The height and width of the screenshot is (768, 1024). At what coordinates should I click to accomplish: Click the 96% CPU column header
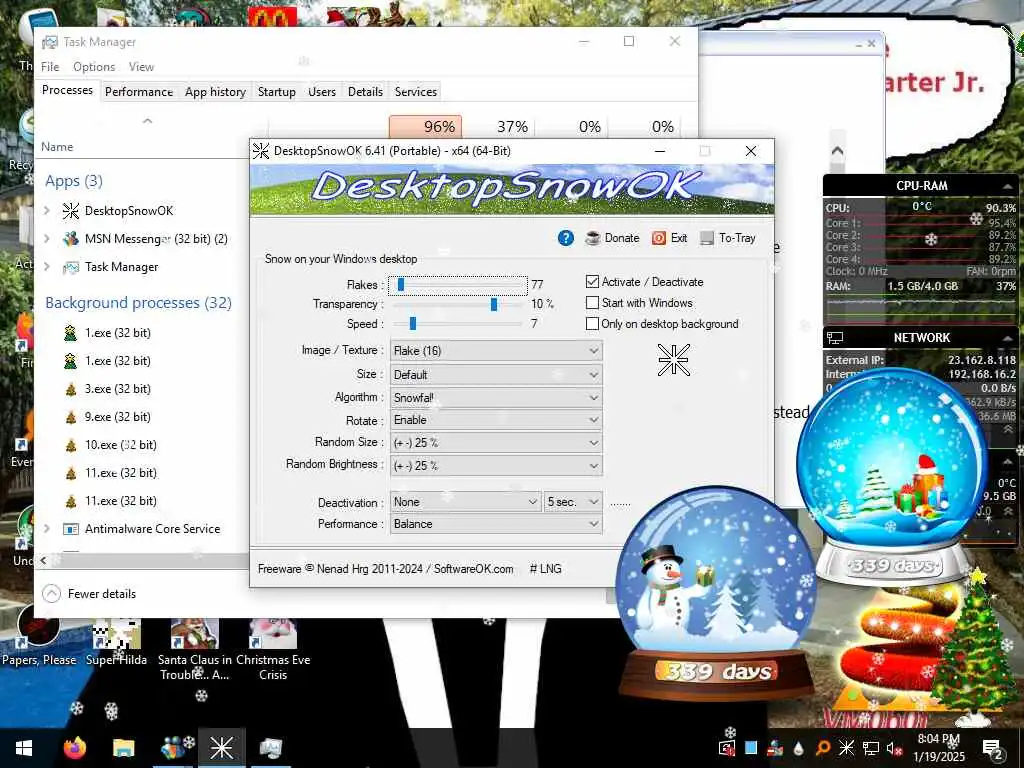click(x=426, y=127)
